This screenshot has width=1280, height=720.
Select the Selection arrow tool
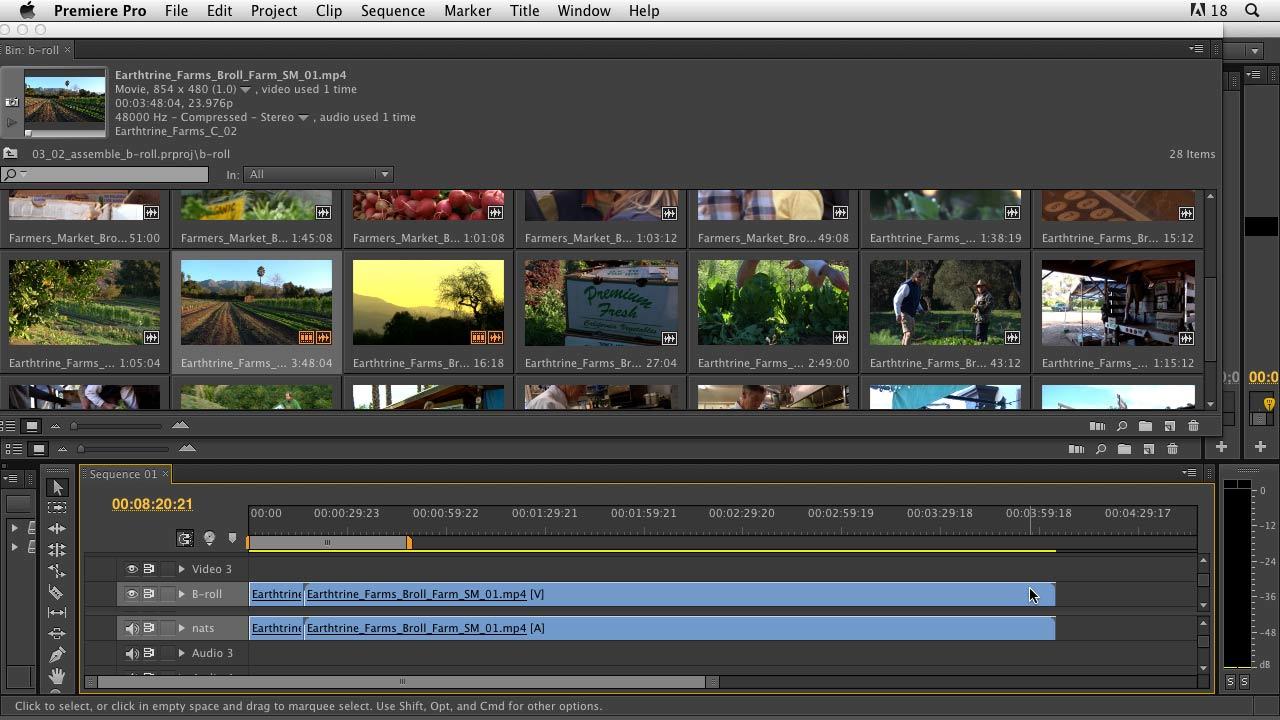[57, 487]
